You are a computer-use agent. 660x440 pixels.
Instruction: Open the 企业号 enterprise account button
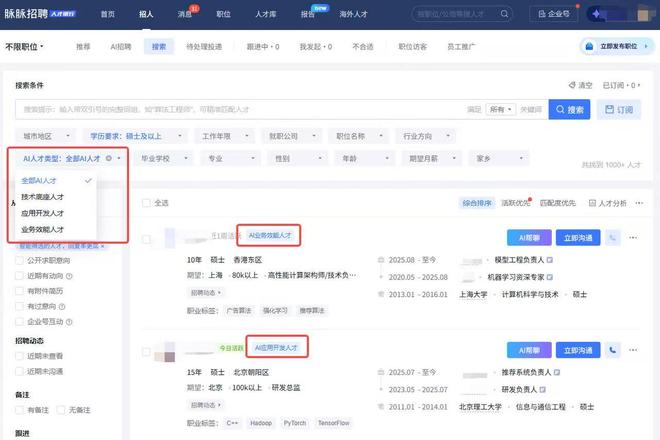pyautogui.click(x=554, y=14)
